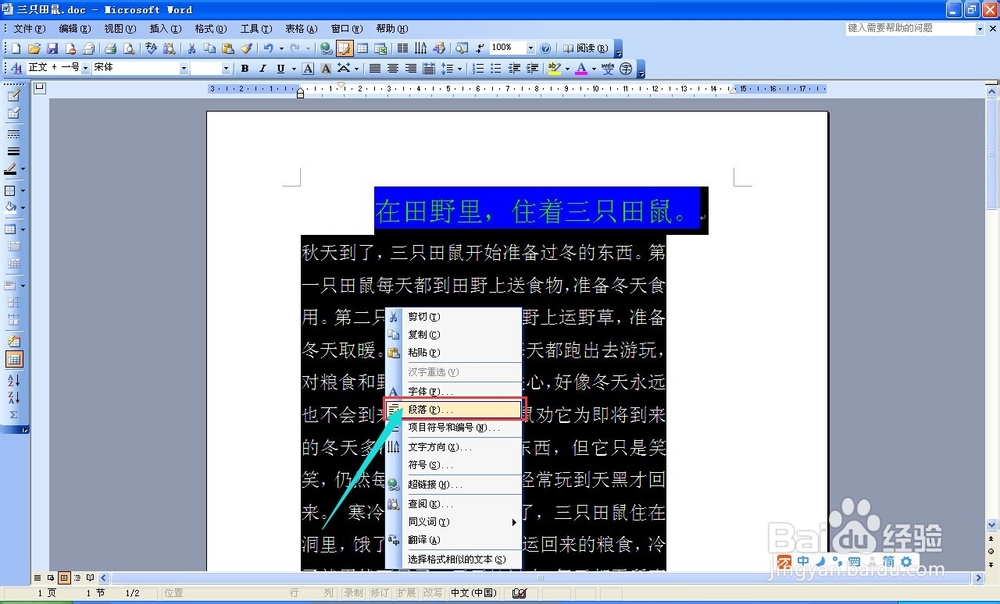The image size is (1000, 604).
Task: Apply Shading Color paint bucket
Action: [x=11, y=207]
